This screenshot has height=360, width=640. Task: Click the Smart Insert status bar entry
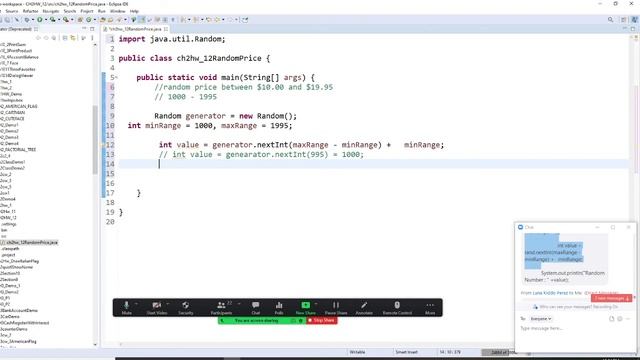(406, 352)
